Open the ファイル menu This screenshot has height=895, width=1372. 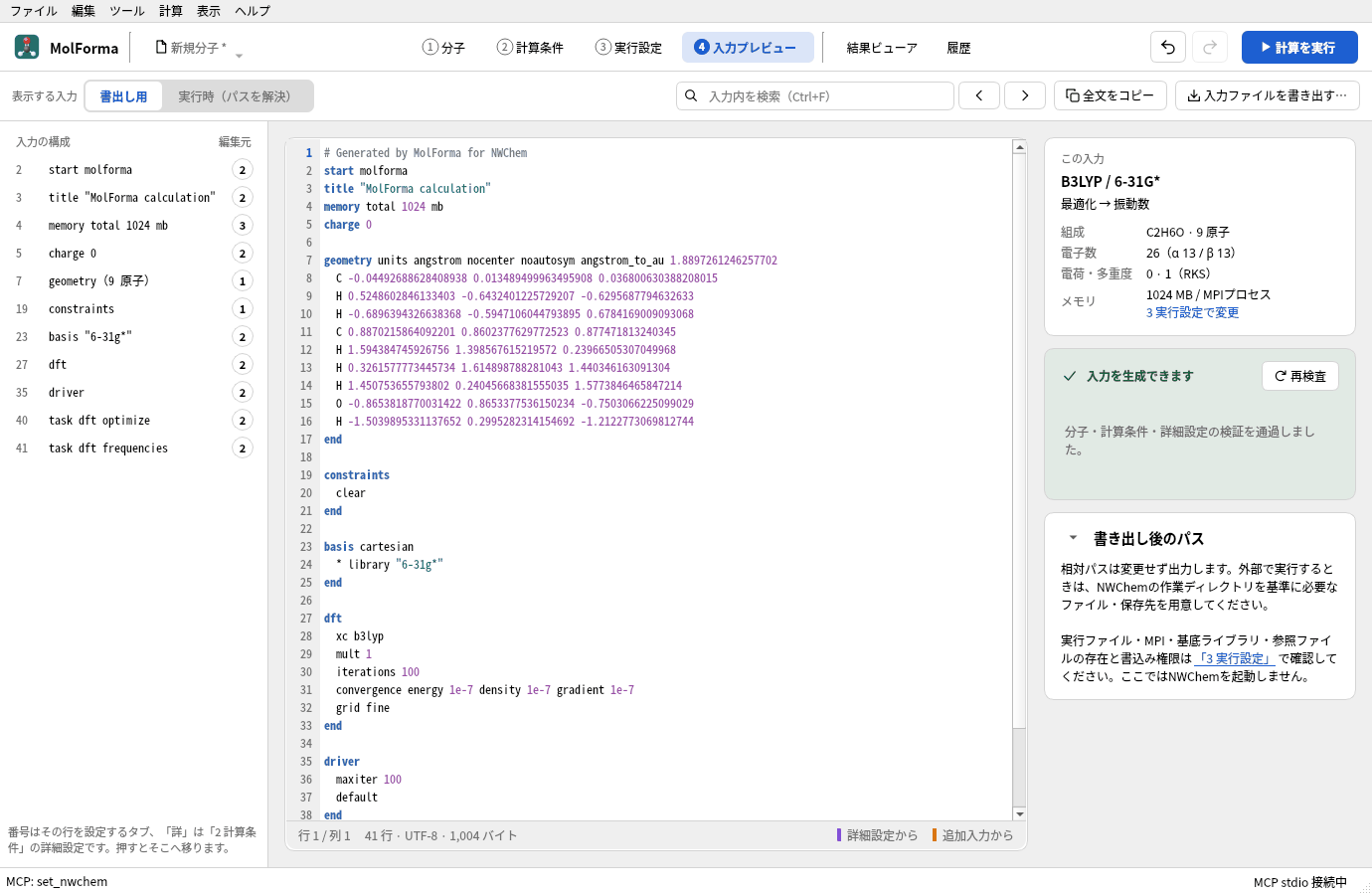[34, 11]
